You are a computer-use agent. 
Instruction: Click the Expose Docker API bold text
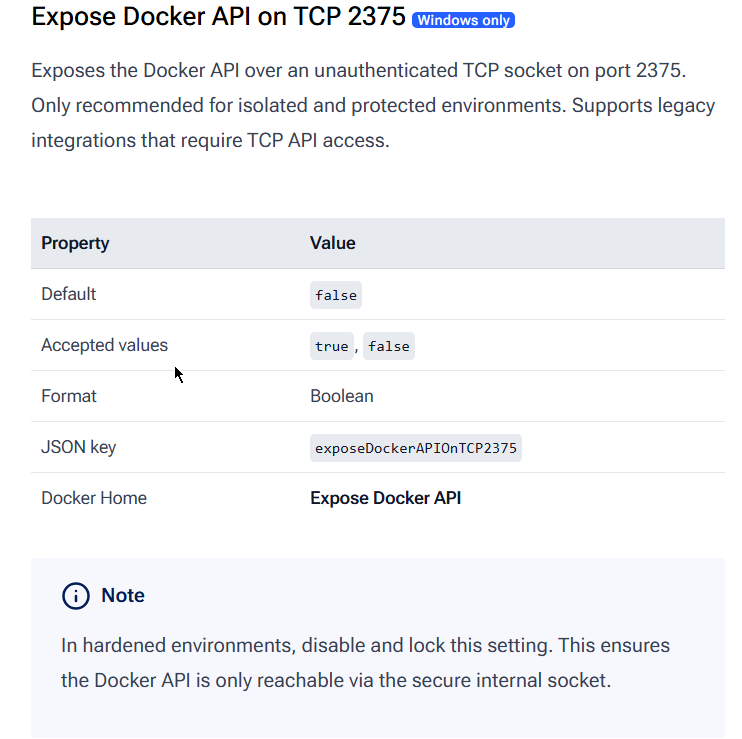385,498
